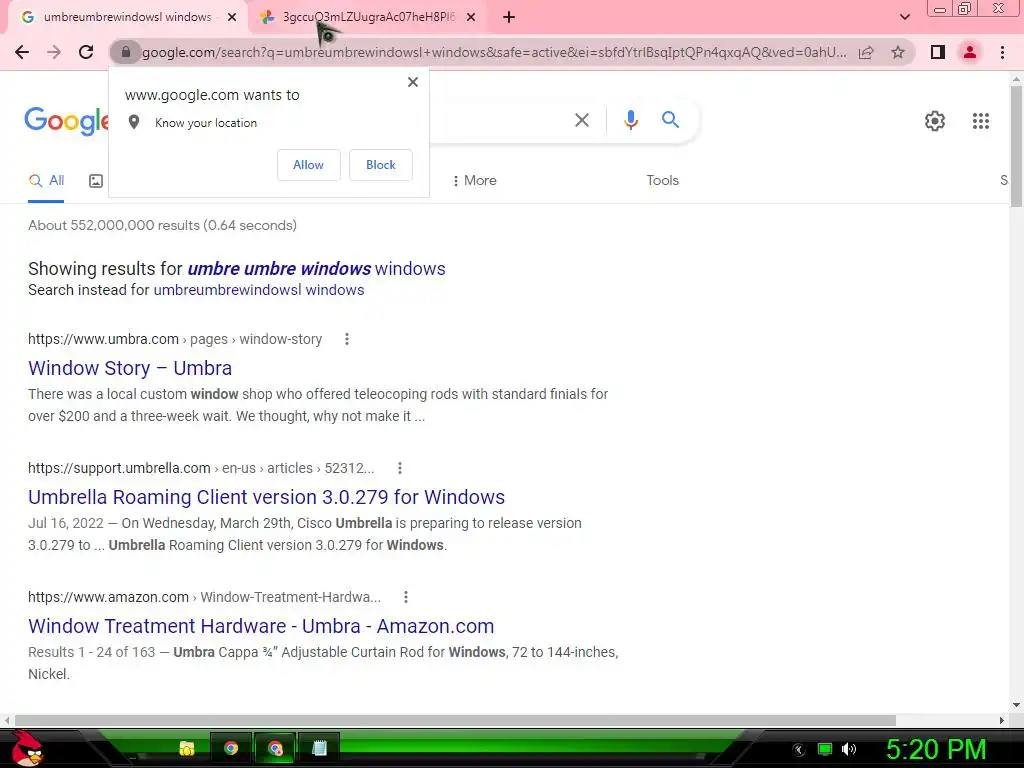Click the About 552,000,000 results text
This screenshot has height=768, width=1024.
162,225
